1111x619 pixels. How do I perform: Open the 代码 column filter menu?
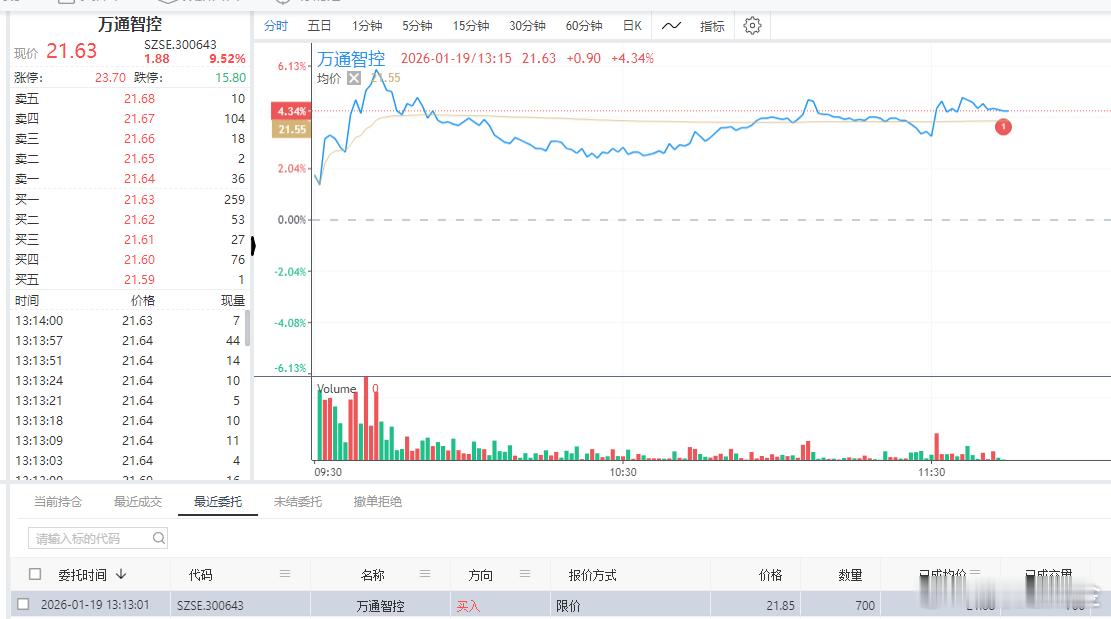(x=285, y=574)
